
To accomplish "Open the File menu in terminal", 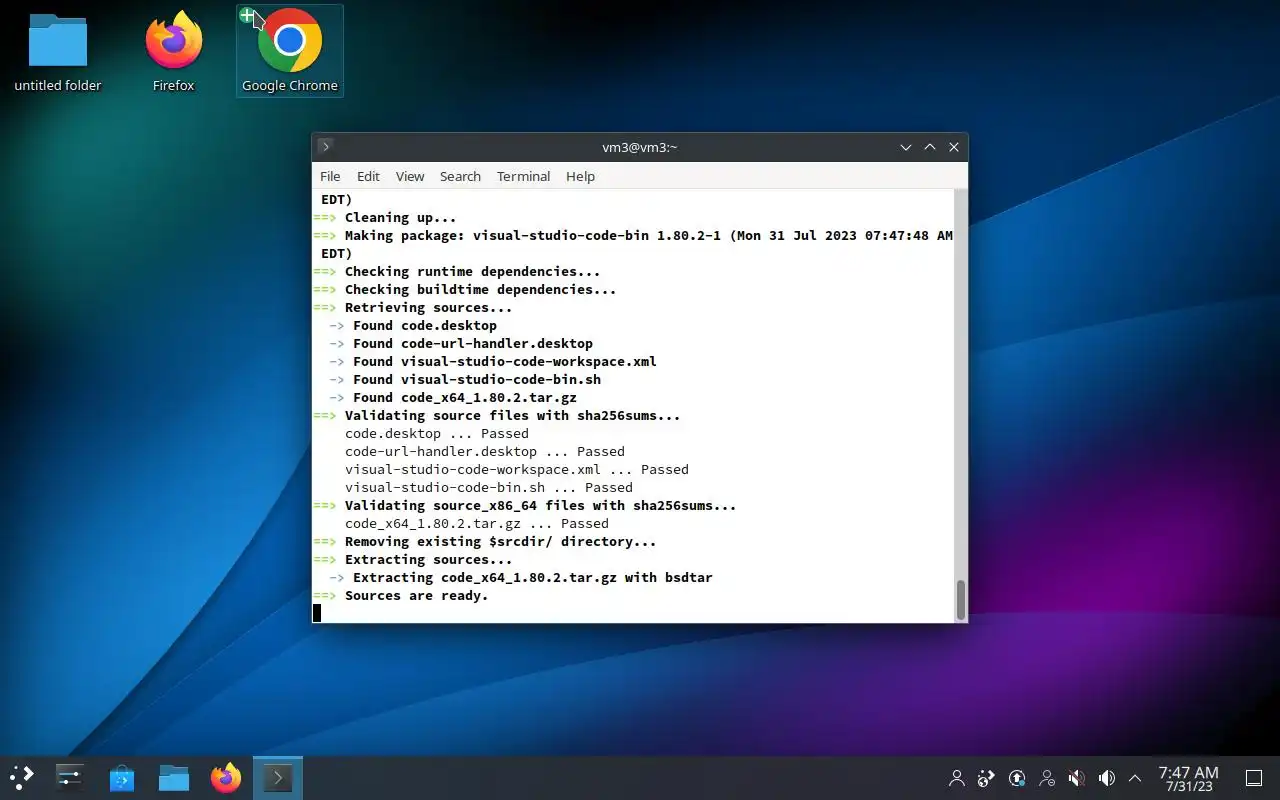I will 330,176.
